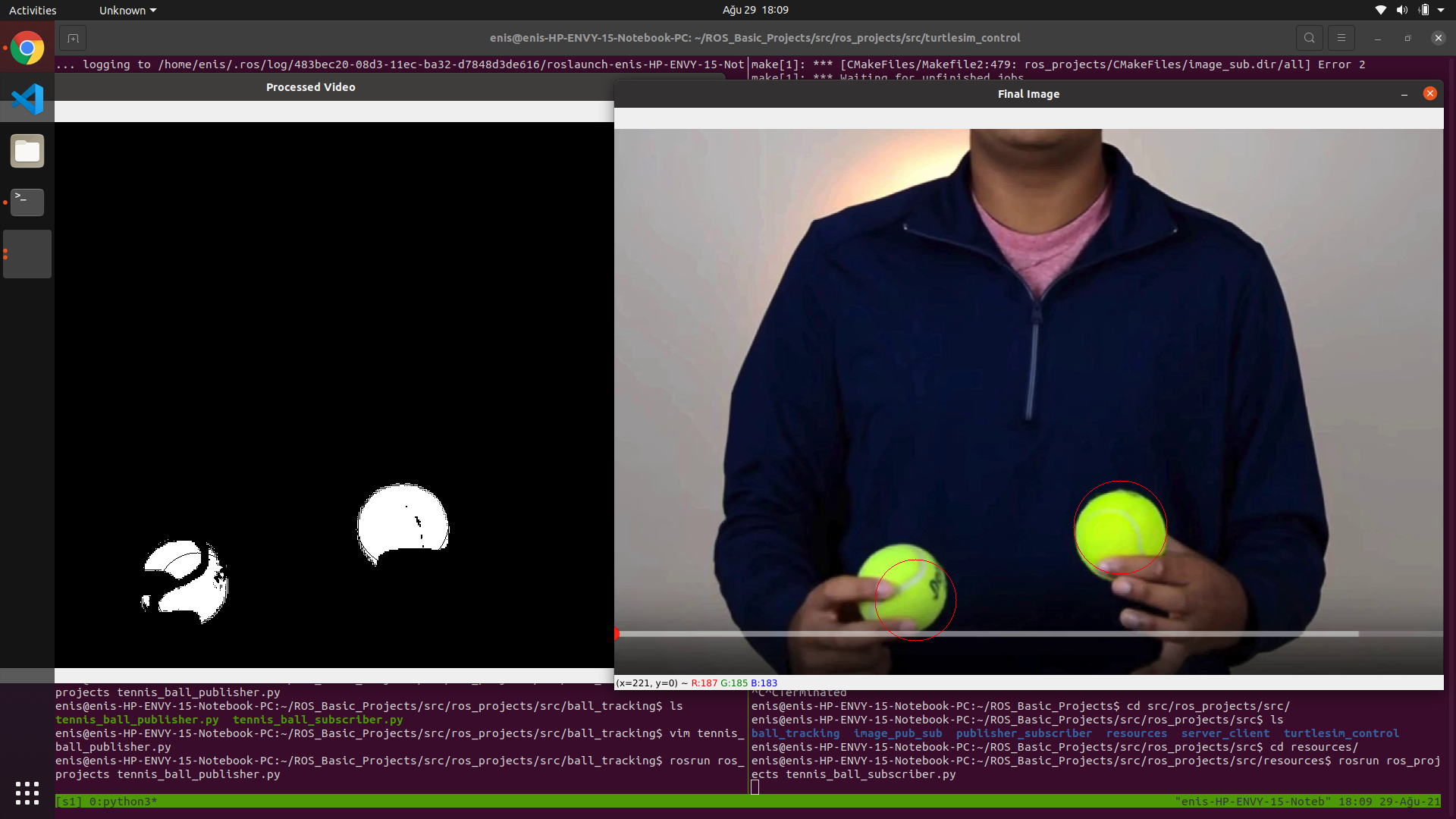Click the pixel coordinate readout in Final Image
Screen dimensions: 1456x819
click(696, 683)
